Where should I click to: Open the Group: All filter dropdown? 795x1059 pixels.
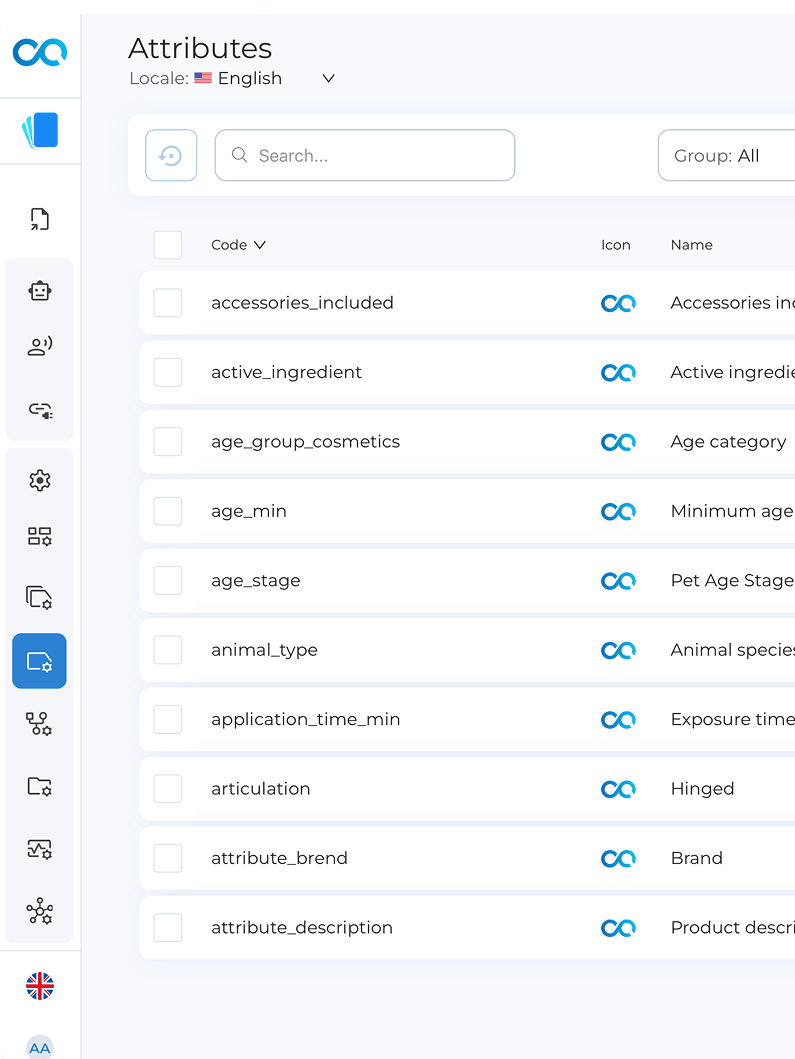727,155
